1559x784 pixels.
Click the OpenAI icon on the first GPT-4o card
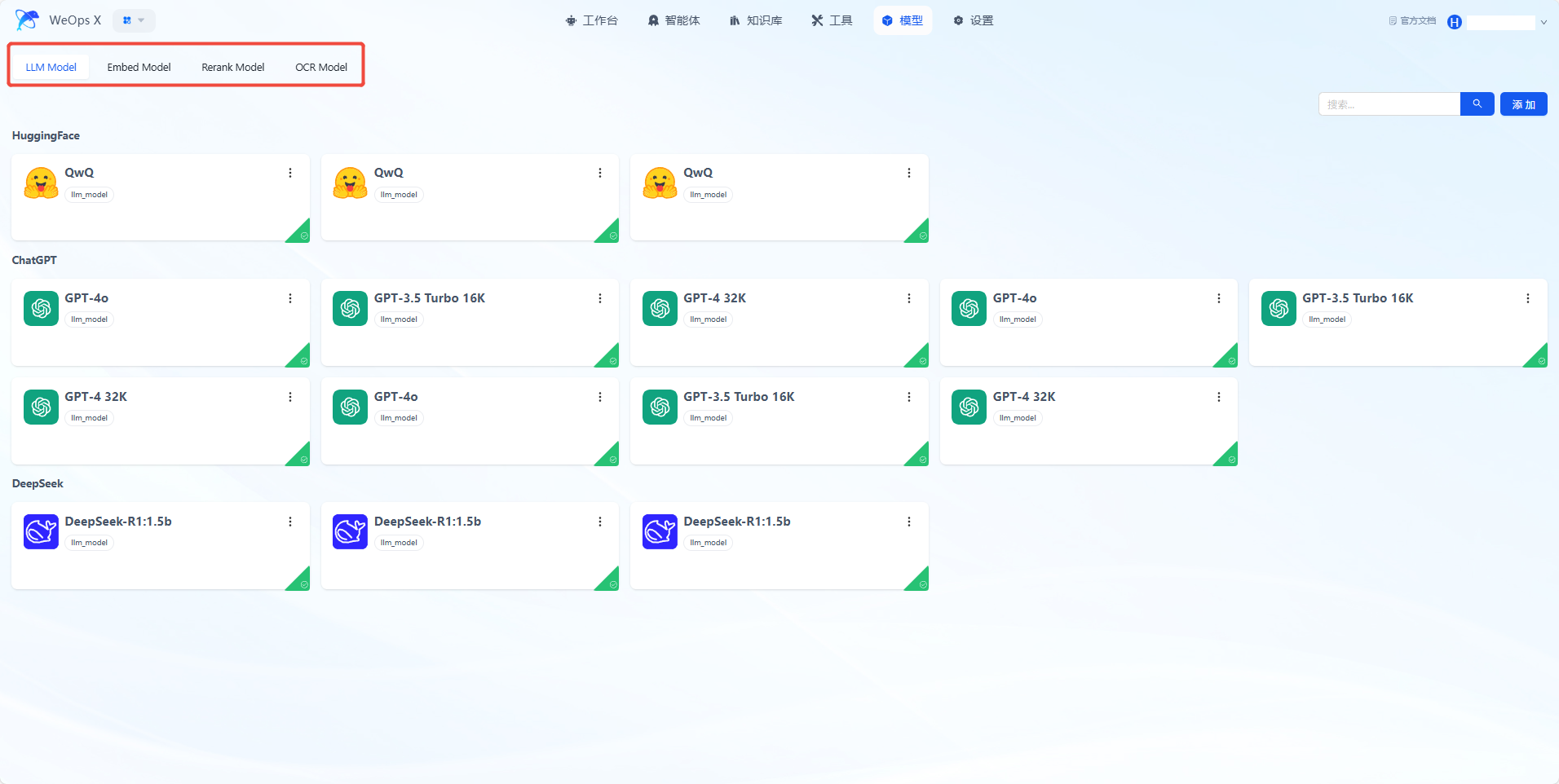pos(41,309)
